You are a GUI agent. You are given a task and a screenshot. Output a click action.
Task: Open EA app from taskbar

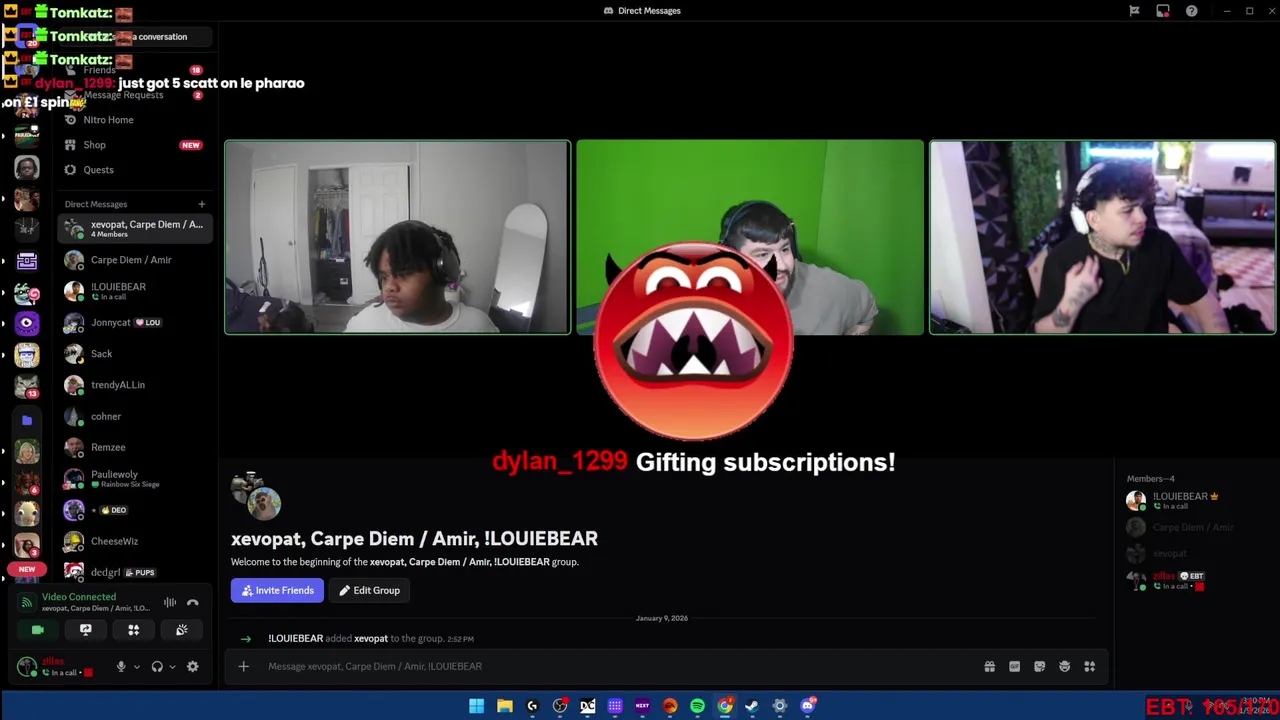coord(670,706)
